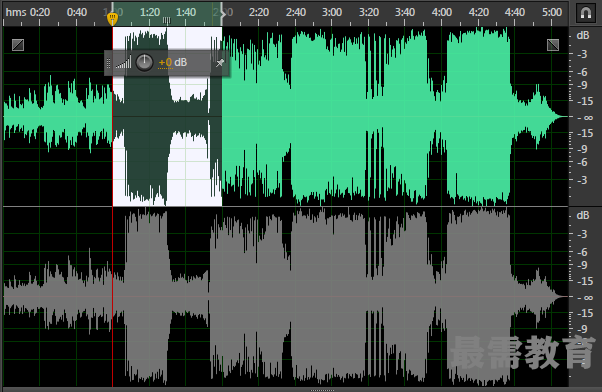This screenshot has height=392, width=602.
Task: Click the Fade In handle icon
Action: [18, 45]
